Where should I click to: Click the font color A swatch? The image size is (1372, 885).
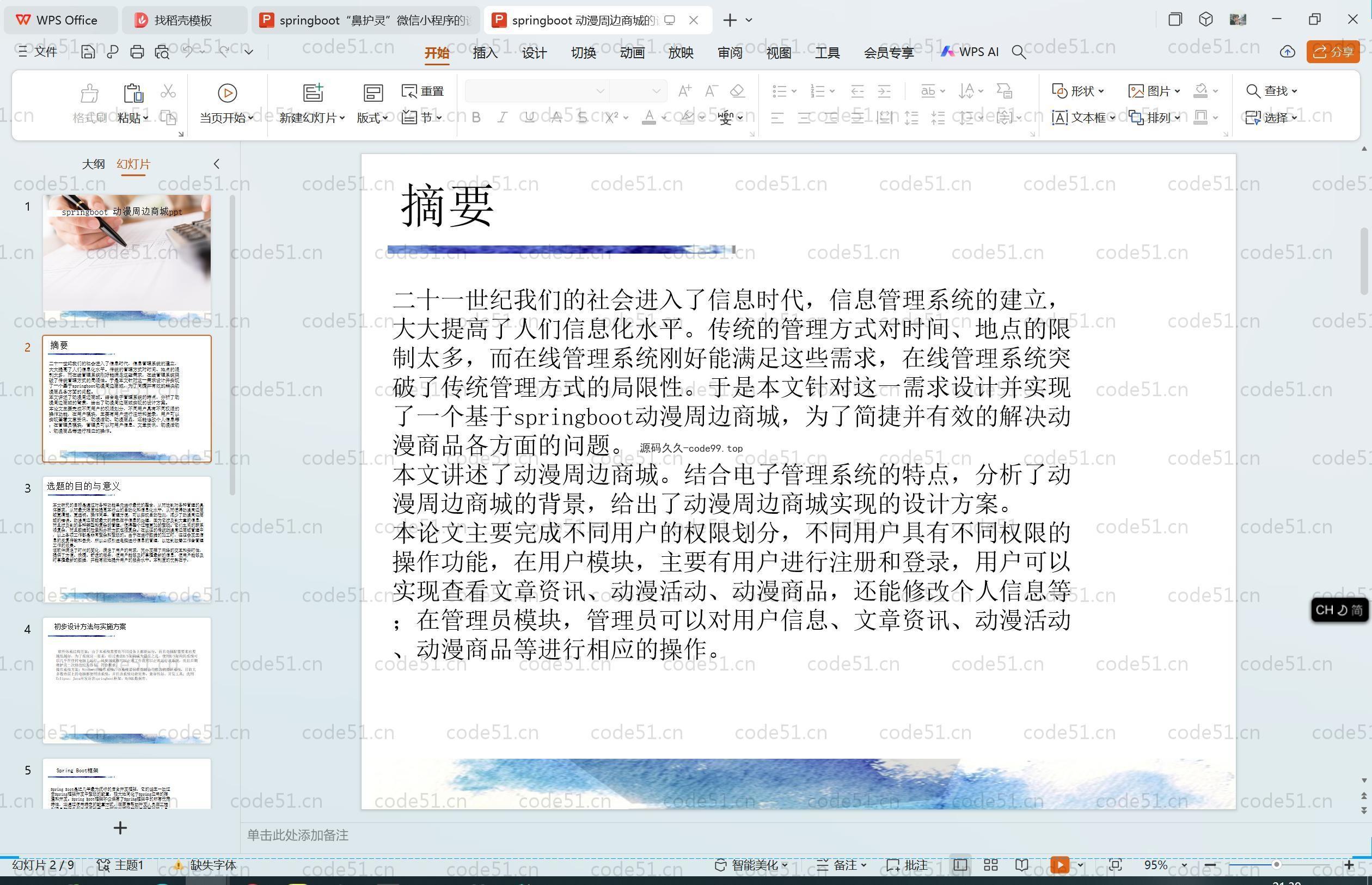(649, 118)
